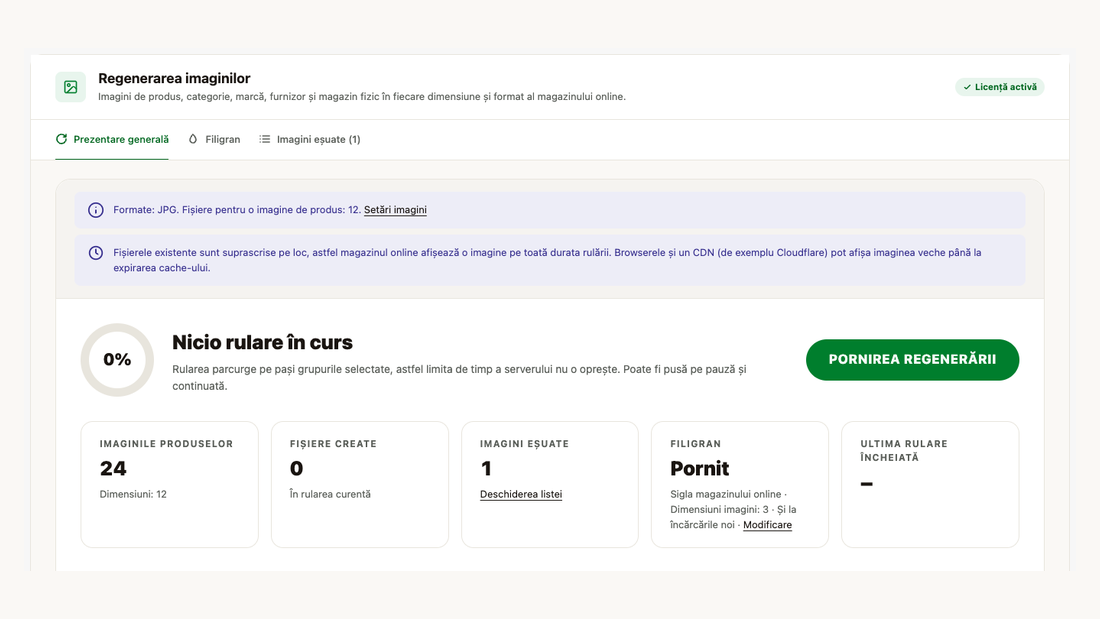
Task: Click the image regeneration module icon
Action: 71,87
